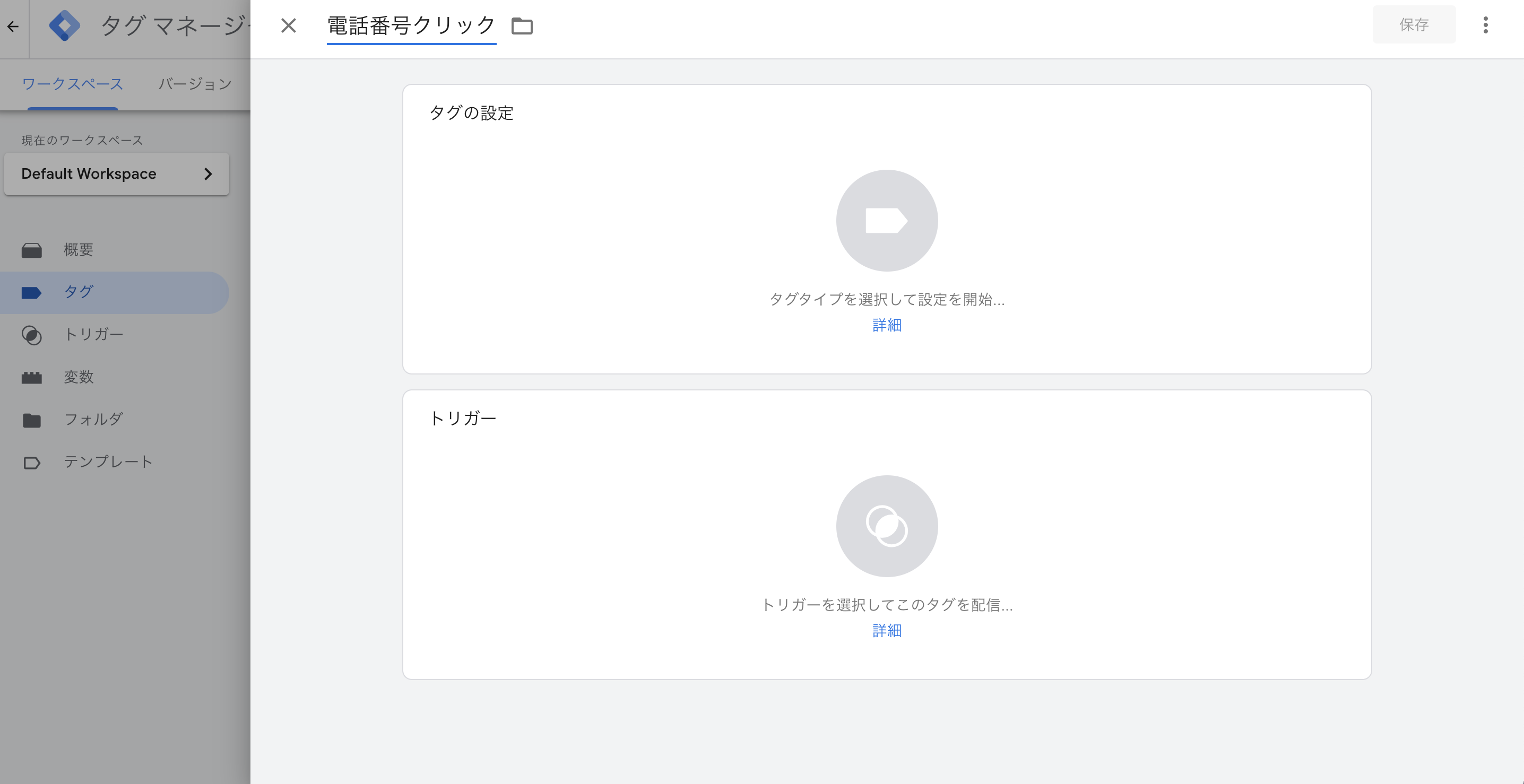Click 詳細 link under tag configuration
1524x784 pixels.
click(886, 325)
